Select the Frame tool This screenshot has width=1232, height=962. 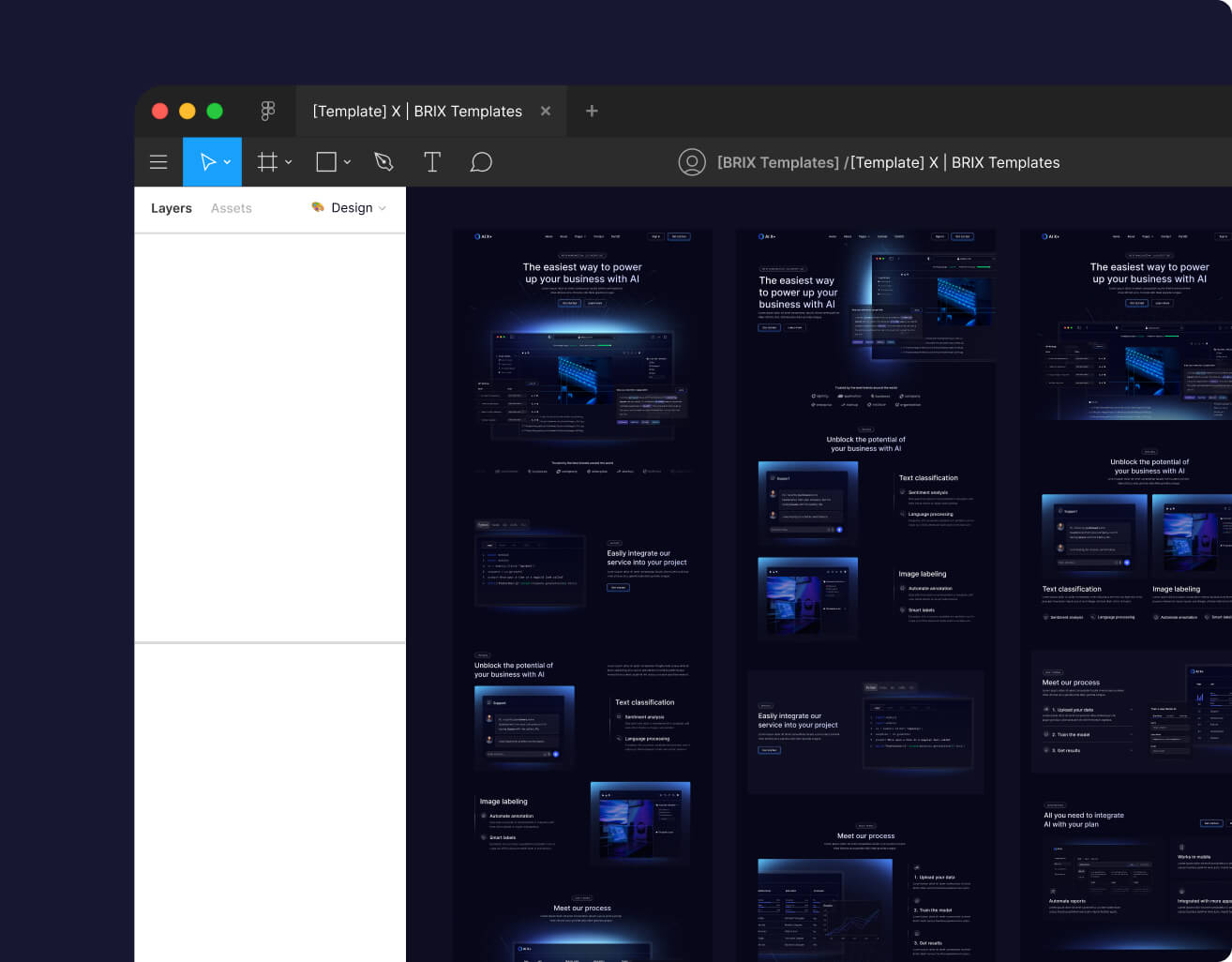coord(267,161)
